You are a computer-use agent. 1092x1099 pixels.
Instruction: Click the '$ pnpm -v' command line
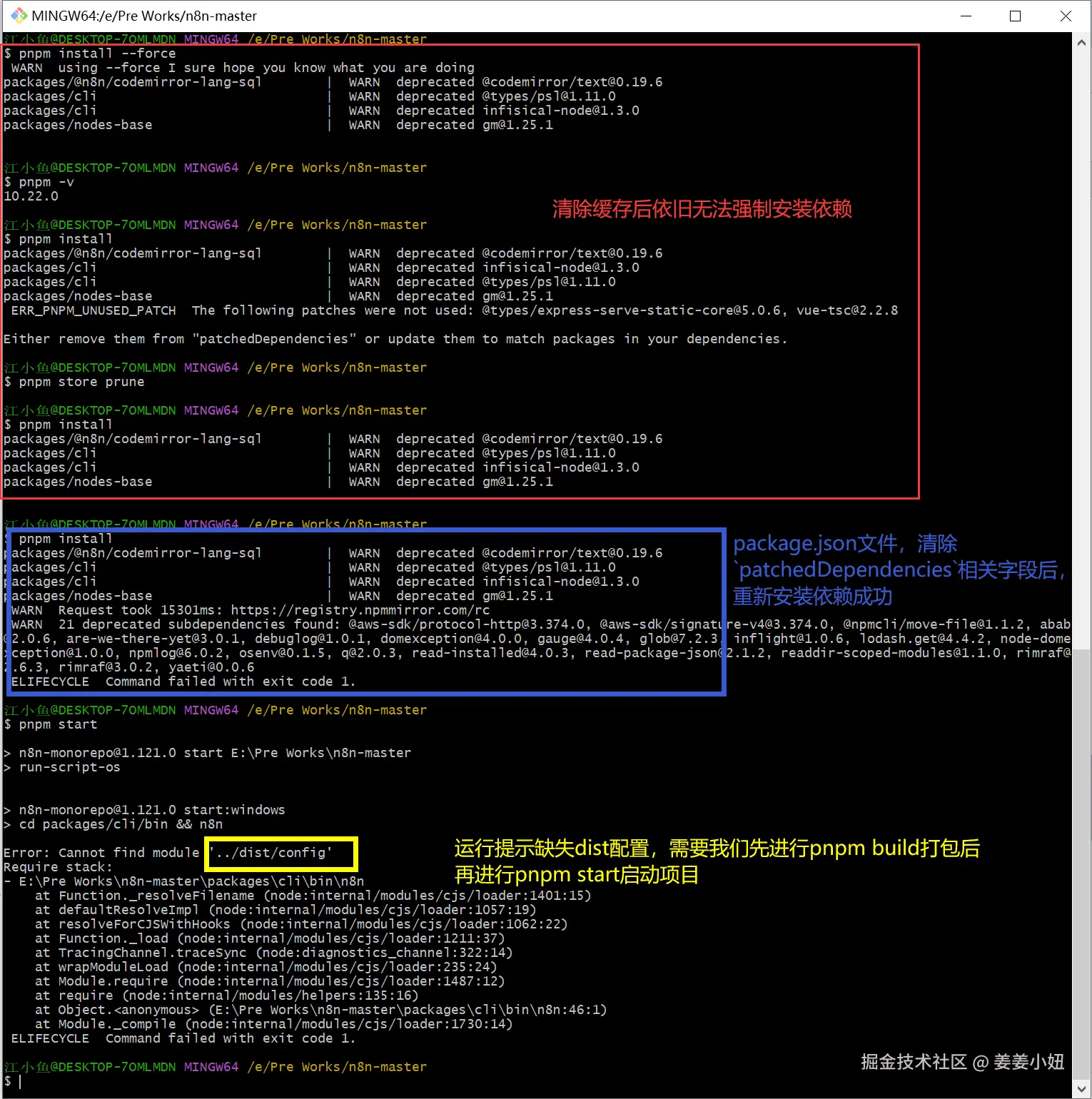(x=39, y=182)
